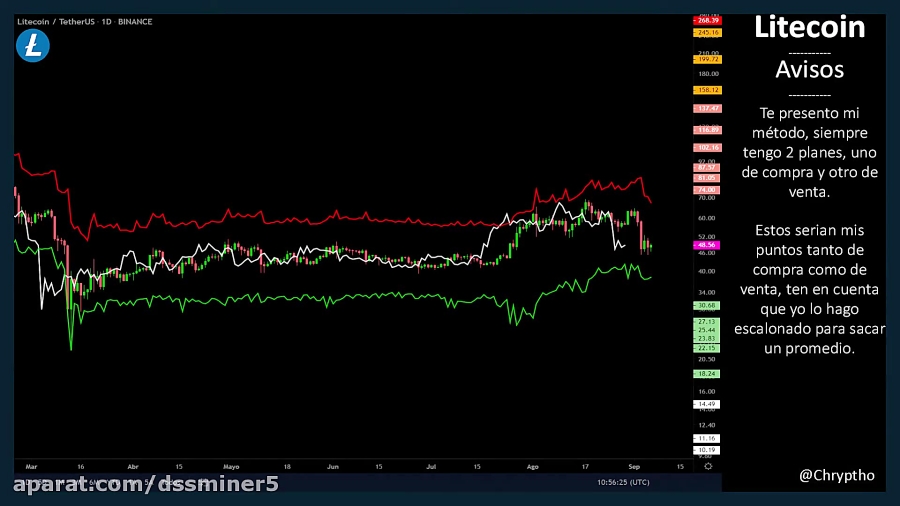Click the green 22.15 price level
Viewport: 900px width, 506px height.
tap(706, 348)
